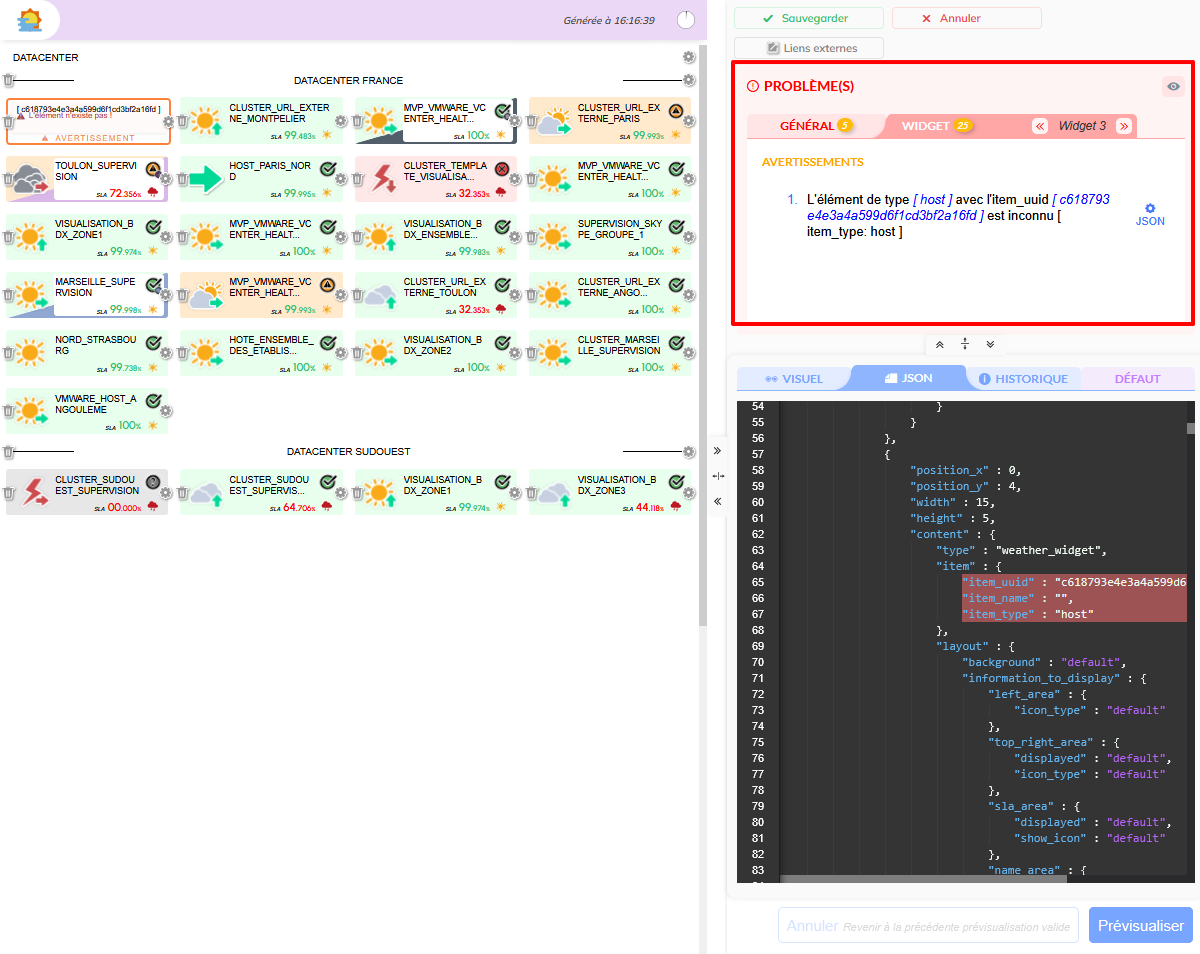Image resolution: width=1200 pixels, height=954 pixels.
Task: Toggle problems panel visibility with eye icon
Action: 1173,87
